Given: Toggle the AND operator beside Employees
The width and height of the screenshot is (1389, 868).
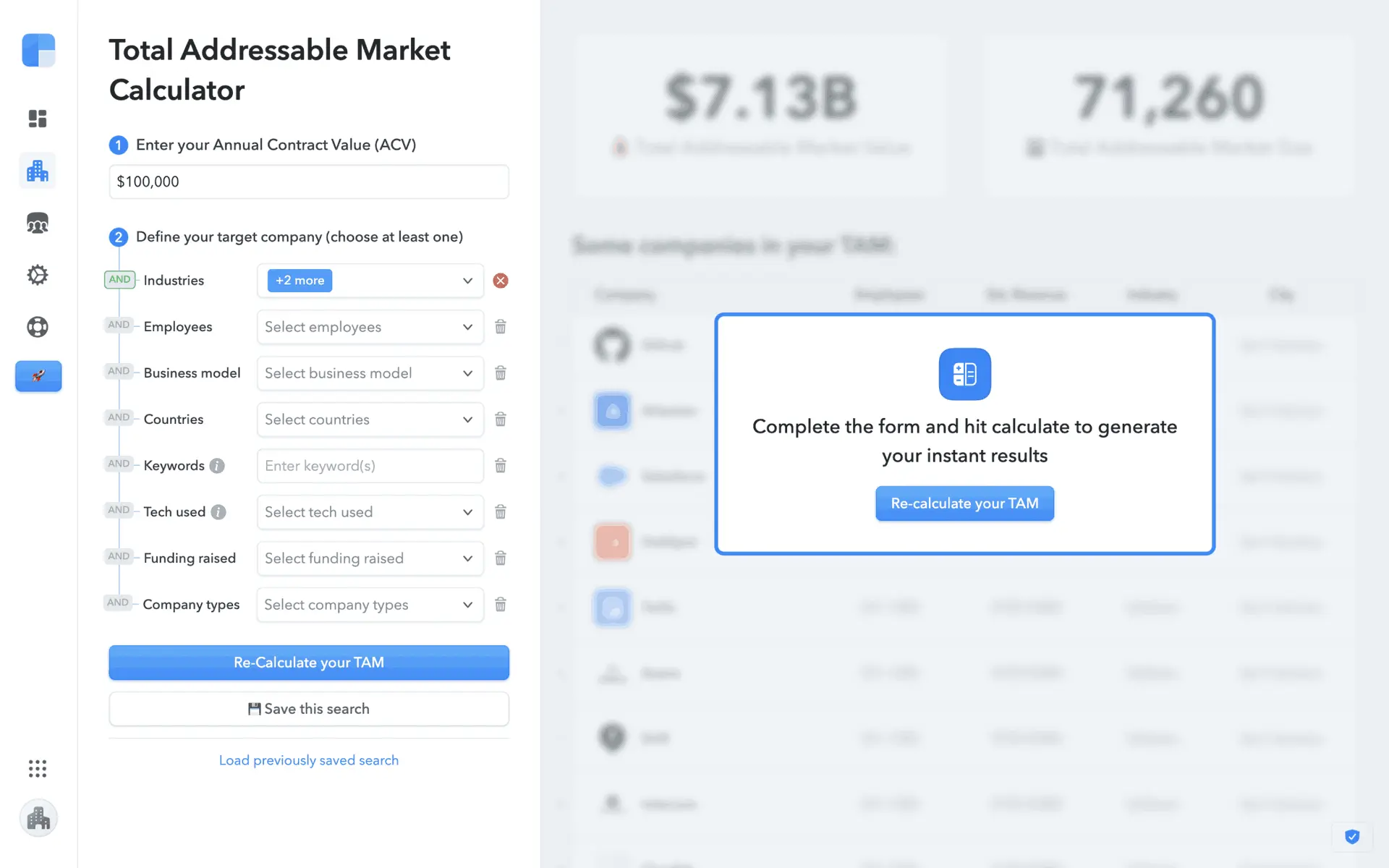Looking at the screenshot, I should click(119, 325).
